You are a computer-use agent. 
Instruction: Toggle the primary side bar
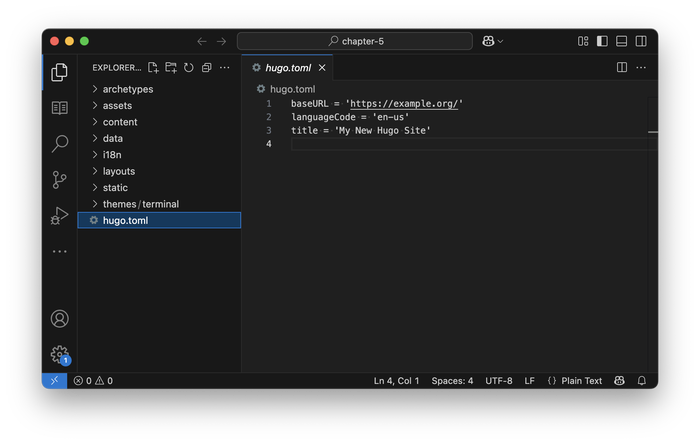pos(602,41)
